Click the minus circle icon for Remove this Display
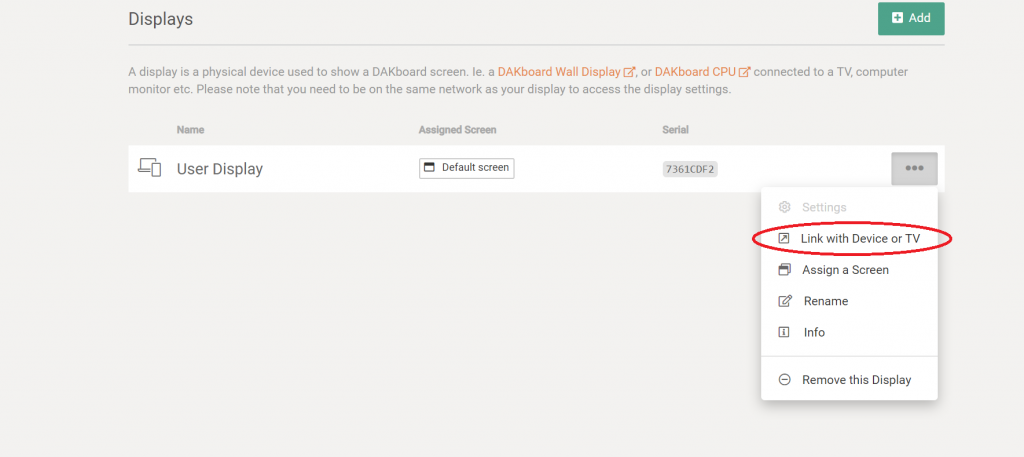This screenshot has width=1024, height=457. click(x=785, y=380)
